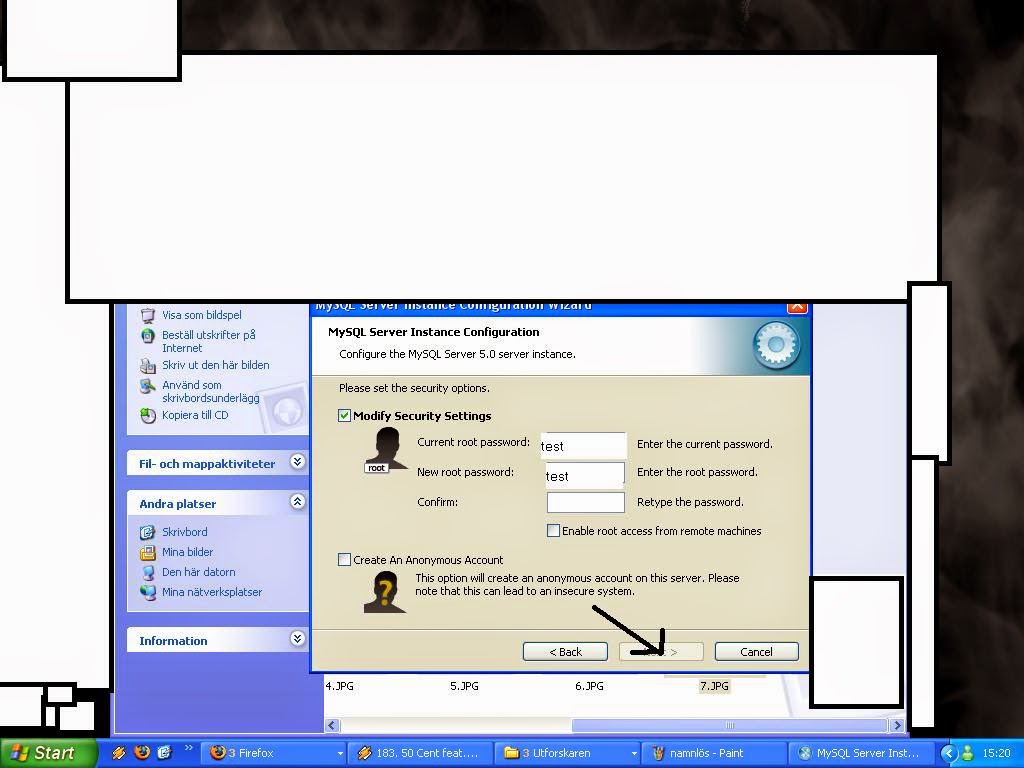Viewport: 1024px width, 768px height.
Task: Click the Confirm password field
Action: click(586, 502)
